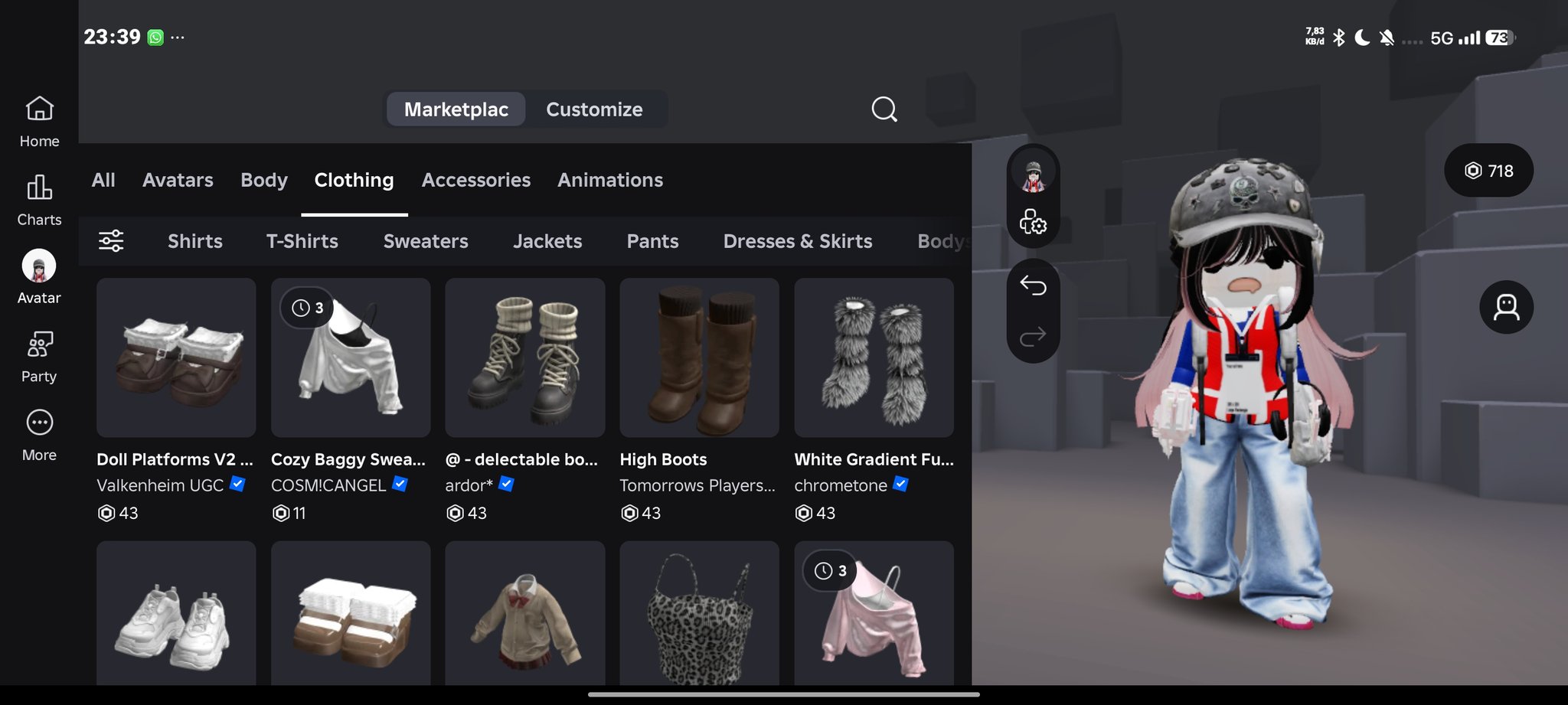The width and height of the screenshot is (1568, 705).
Task: Click the White Gradient Fu... item title
Action: 874,459
